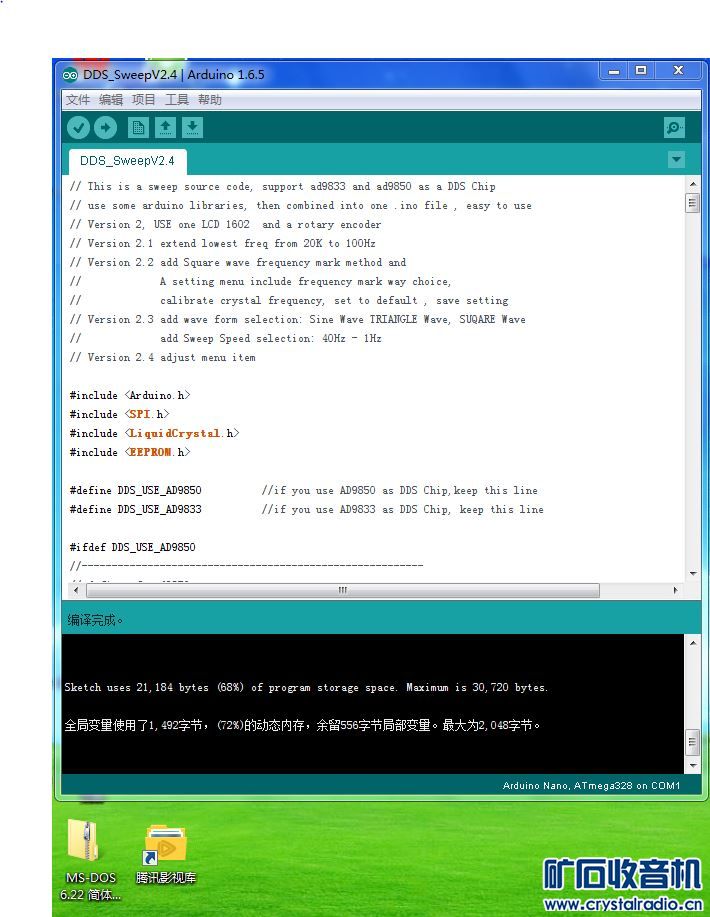
Task: Close the Arduino IDE window
Action: point(678,71)
